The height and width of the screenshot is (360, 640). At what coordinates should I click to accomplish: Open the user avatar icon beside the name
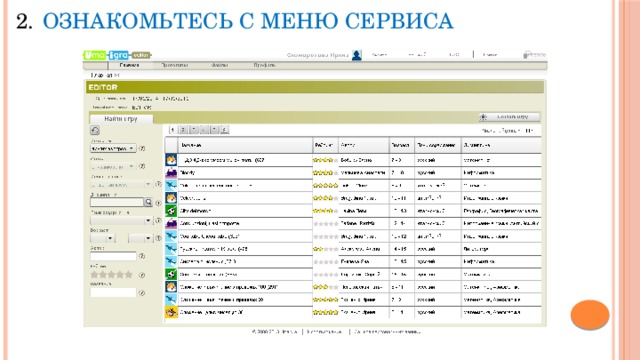click(357, 55)
